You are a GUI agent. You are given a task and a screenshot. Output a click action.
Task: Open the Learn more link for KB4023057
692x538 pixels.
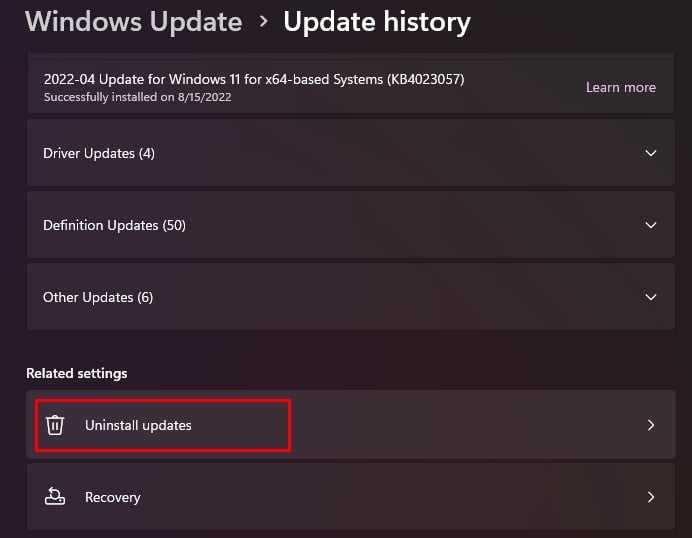tap(620, 87)
